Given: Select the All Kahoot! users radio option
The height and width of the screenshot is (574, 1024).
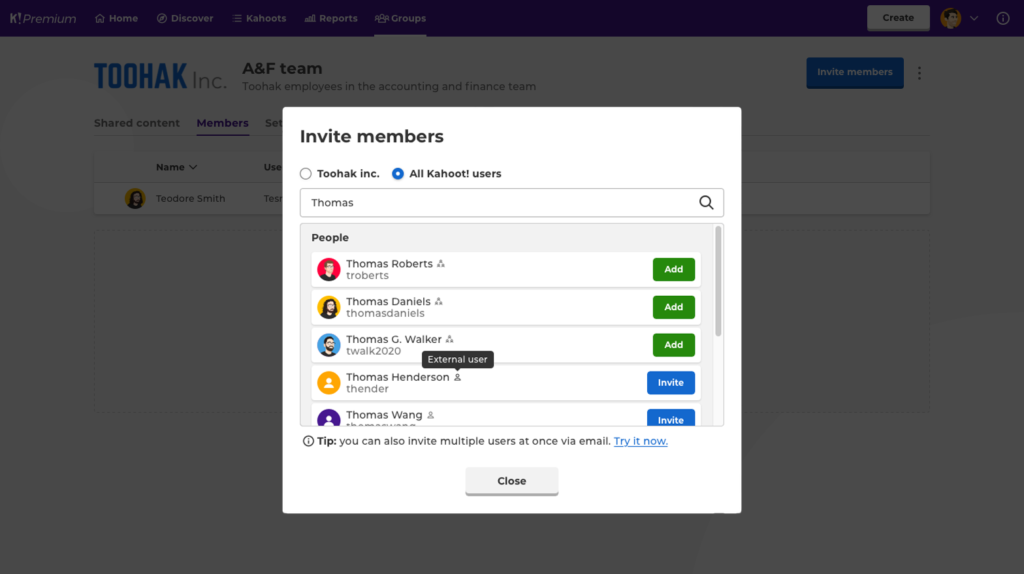Looking at the screenshot, I should coord(398,174).
